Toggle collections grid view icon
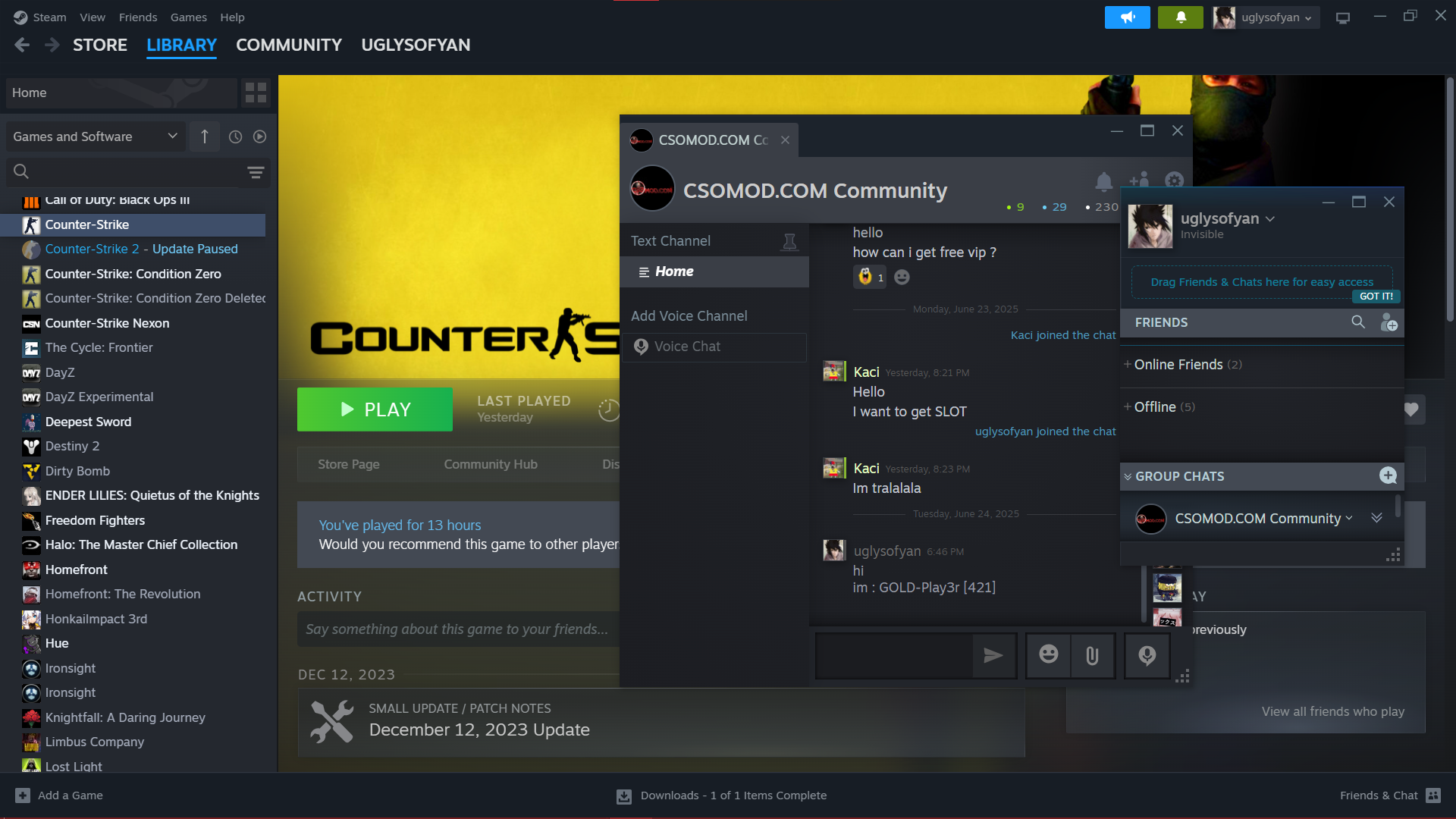Image resolution: width=1456 pixels, height=819 pixels. (x=256, y=93)
